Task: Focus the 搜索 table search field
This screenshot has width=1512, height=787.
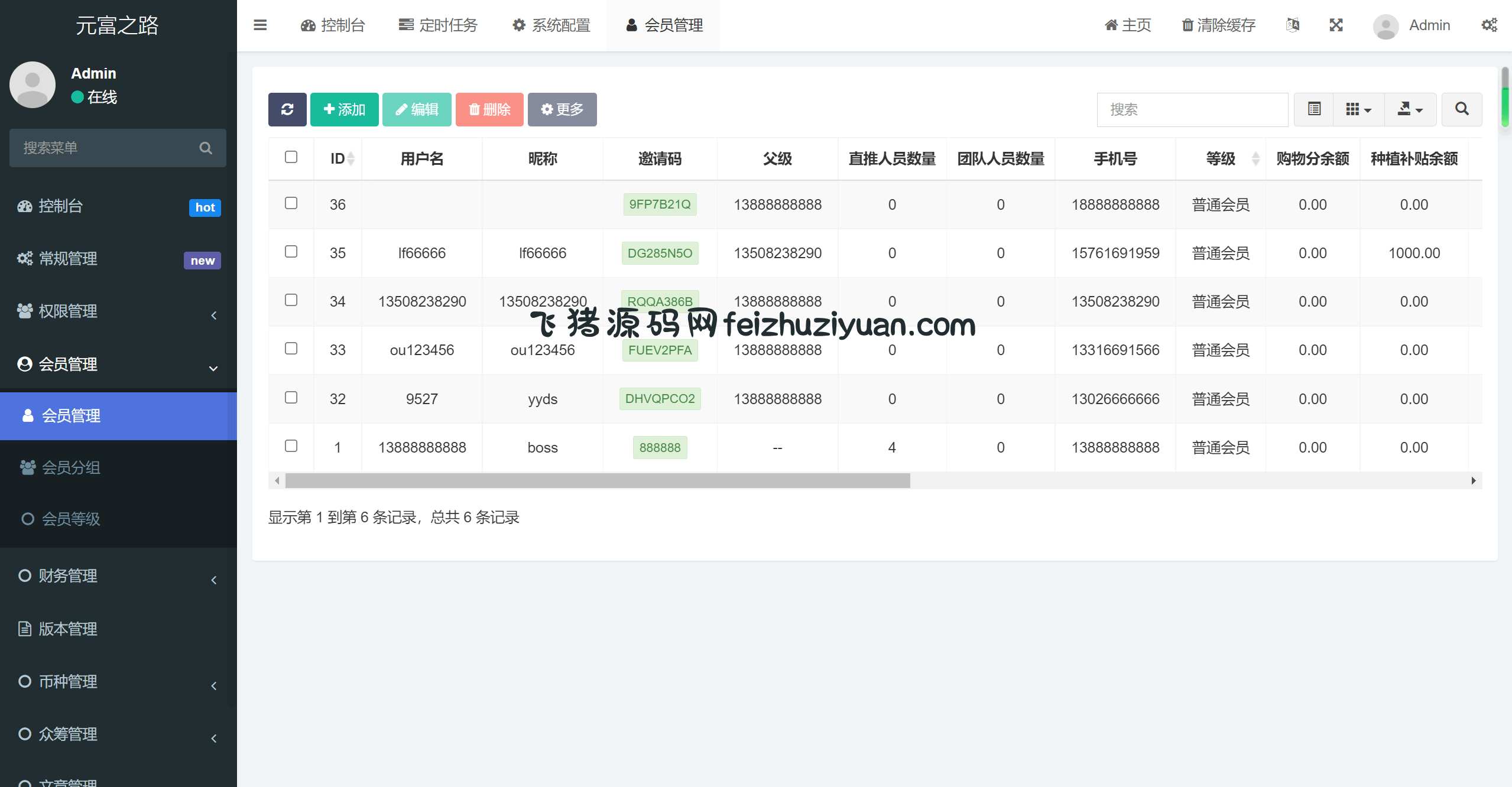Action: [x=1192, y=109]
